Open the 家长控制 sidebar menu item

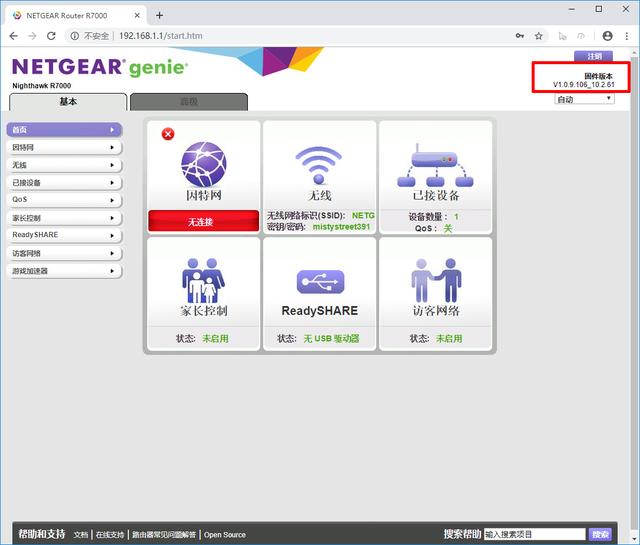point(64,218)
